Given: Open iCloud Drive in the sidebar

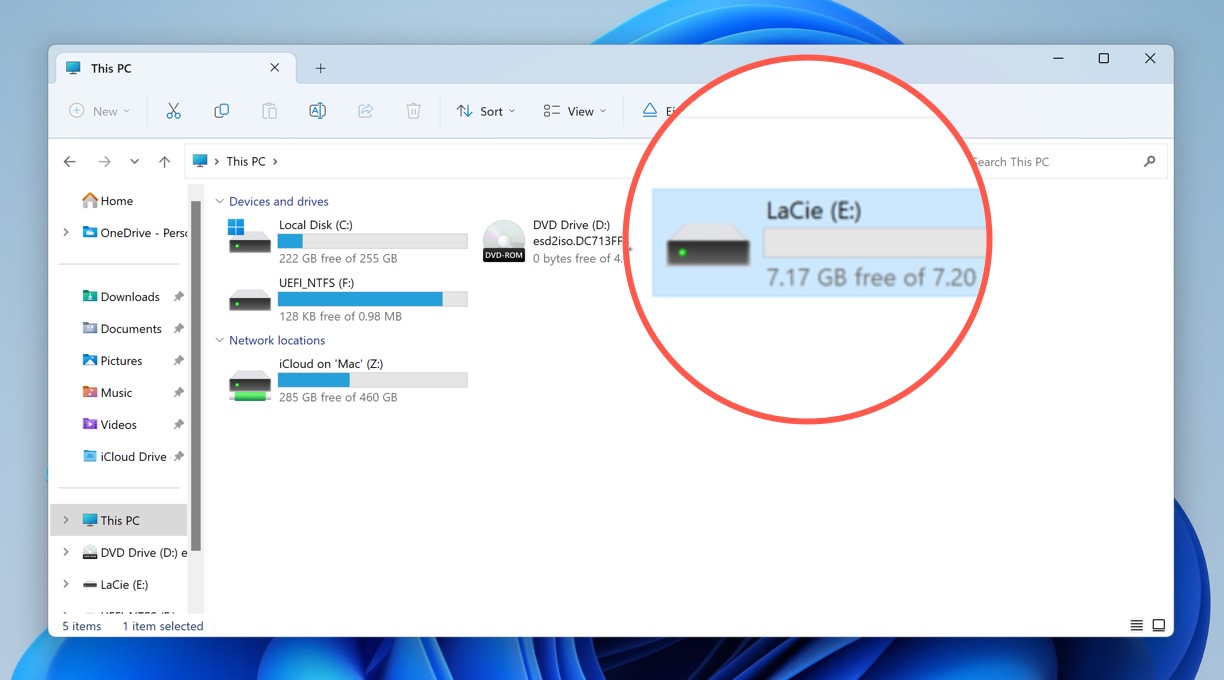Looking at the screenshot, I should pyautogui.click(x=124, y=456).
